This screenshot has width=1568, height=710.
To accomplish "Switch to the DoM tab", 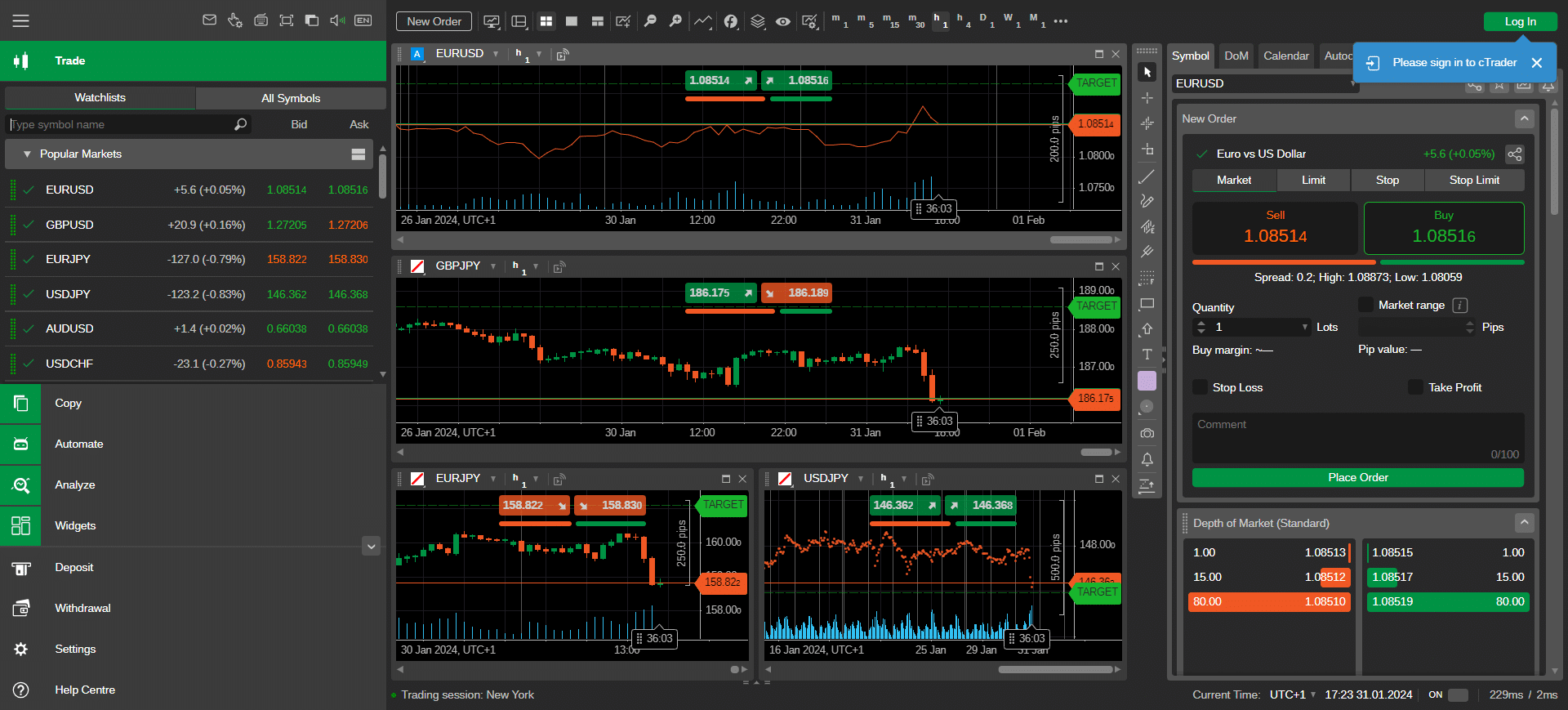I will click(1236, 56).
